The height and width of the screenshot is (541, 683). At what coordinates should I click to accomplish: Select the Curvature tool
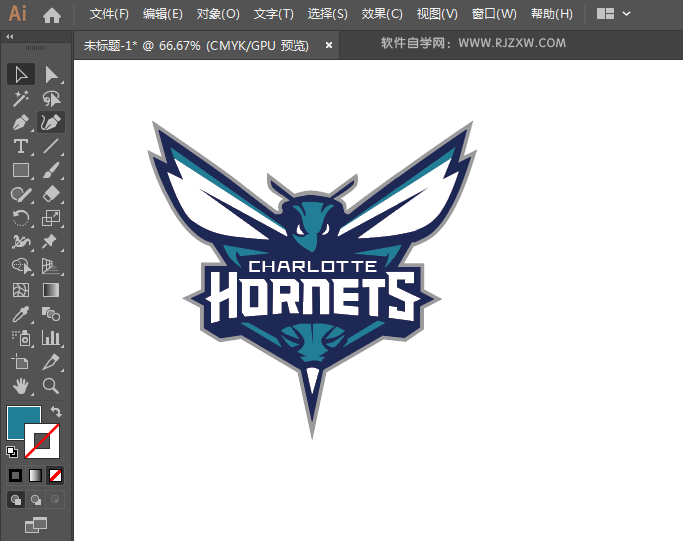pos(51,122)
